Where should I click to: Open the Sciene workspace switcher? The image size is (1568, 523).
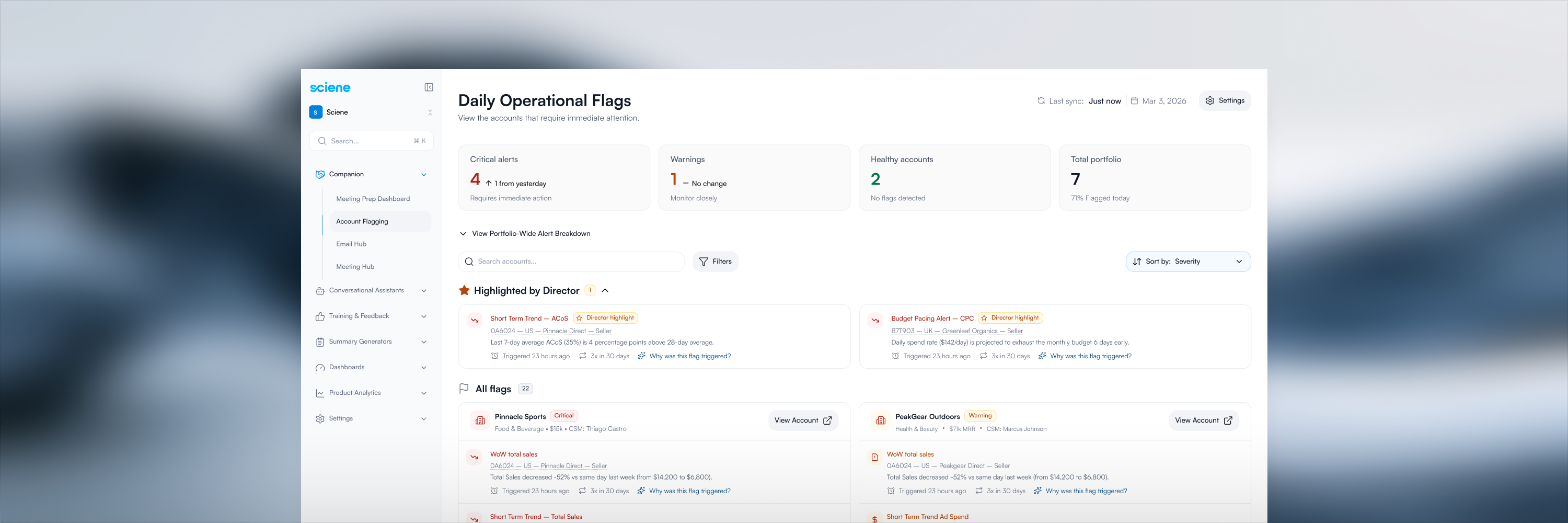pyautogui.click(x=371, y=112)
